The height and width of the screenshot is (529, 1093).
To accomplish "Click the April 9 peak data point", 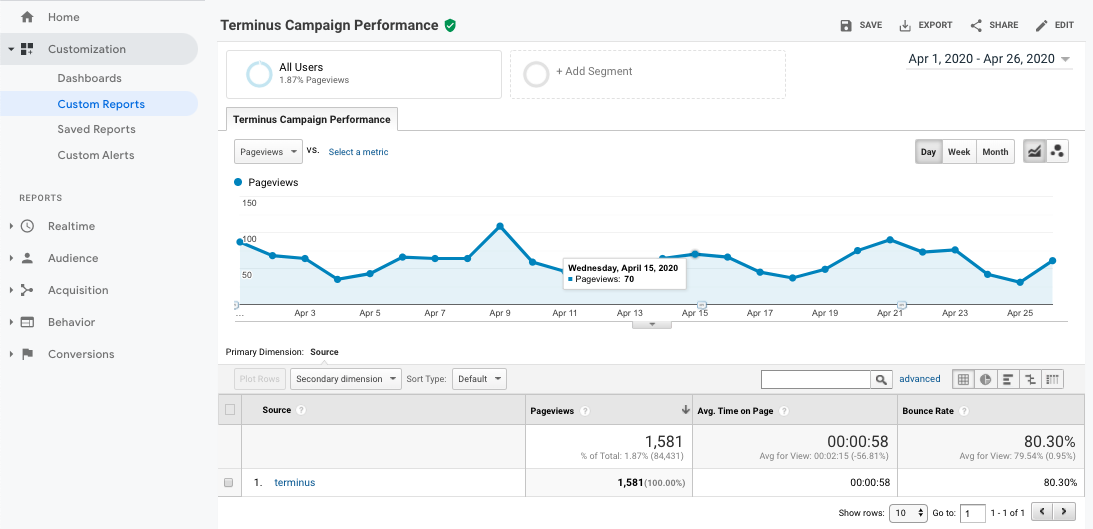I will (500, 226).
